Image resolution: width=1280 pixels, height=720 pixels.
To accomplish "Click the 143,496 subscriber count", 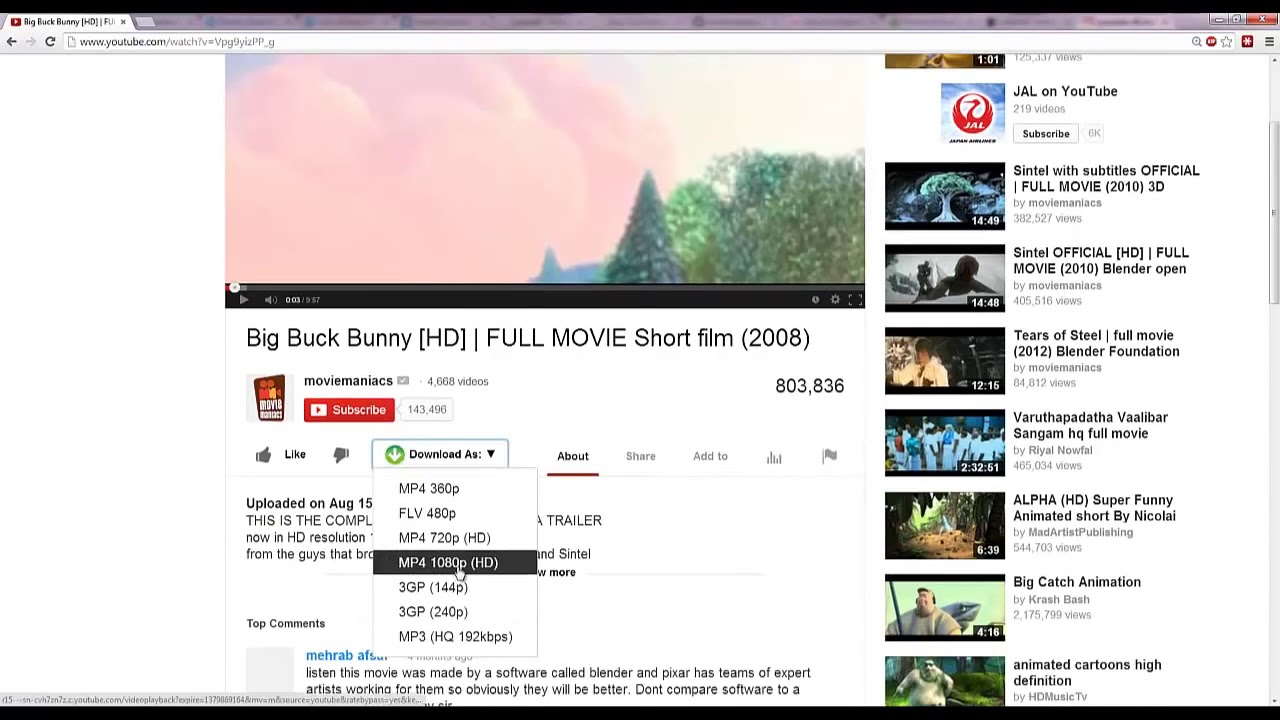I will [427, 409].
